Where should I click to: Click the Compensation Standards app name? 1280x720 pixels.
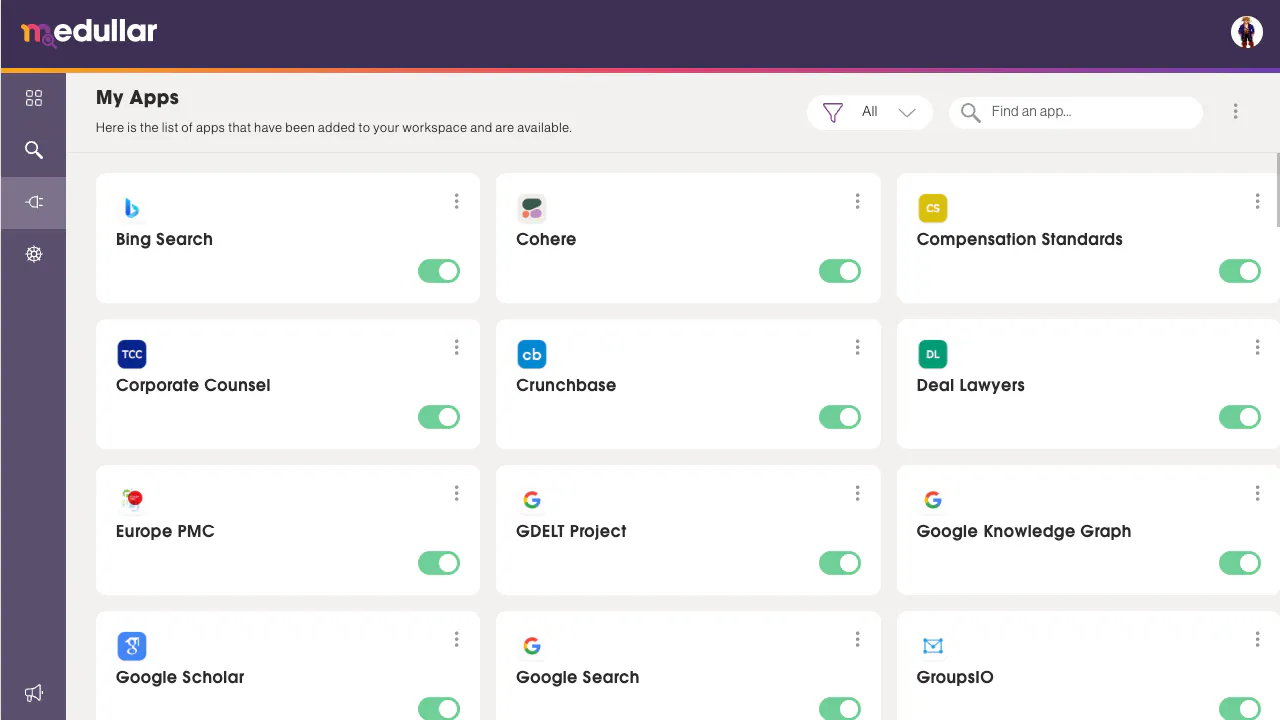pos(1019,239)
